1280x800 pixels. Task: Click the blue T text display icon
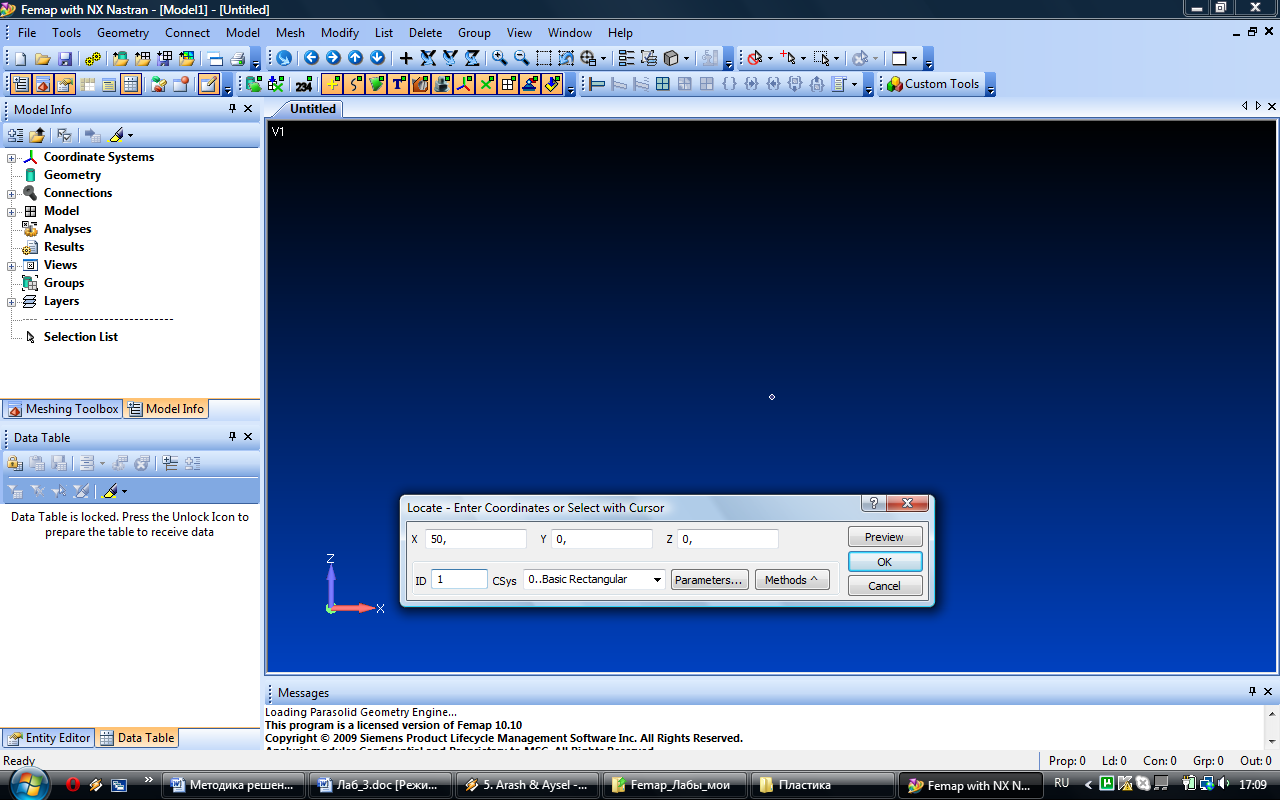click(398, 84)
